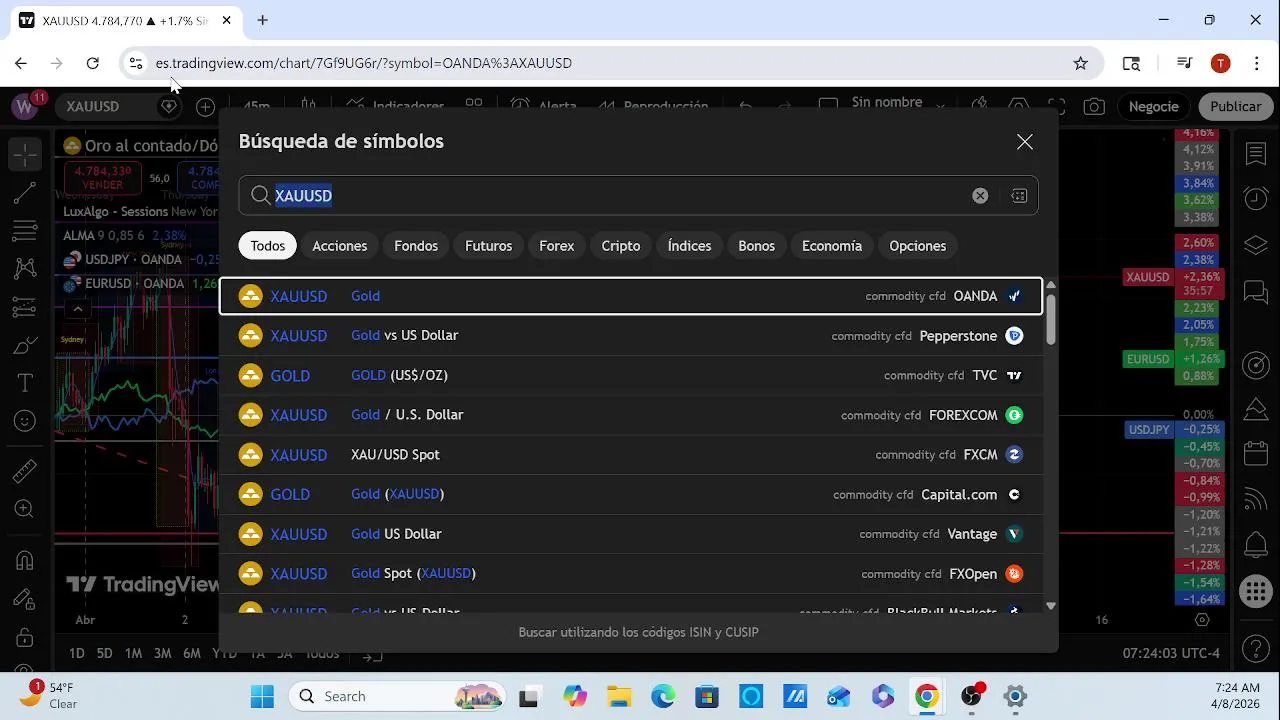Open the products grid icon
Viewport: 1280px width, 720px height.
pyautogui.click(x=1256, y=592)
